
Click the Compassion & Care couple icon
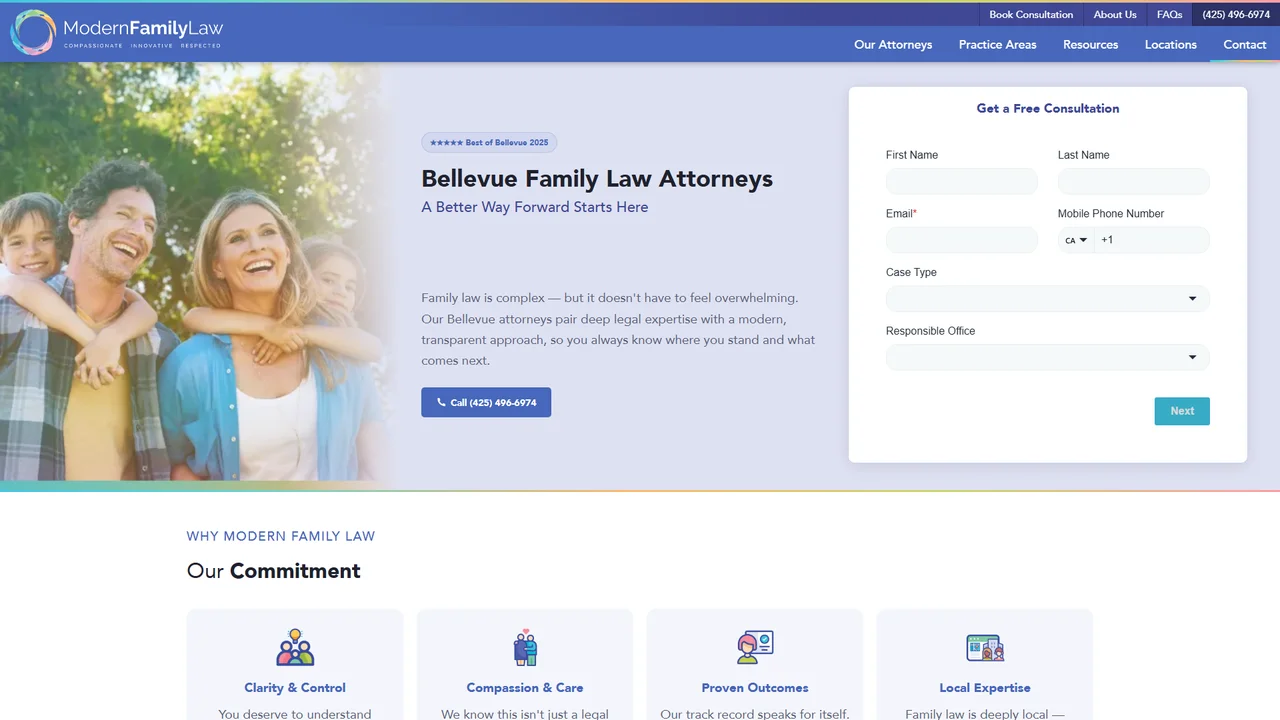[525, 648]
